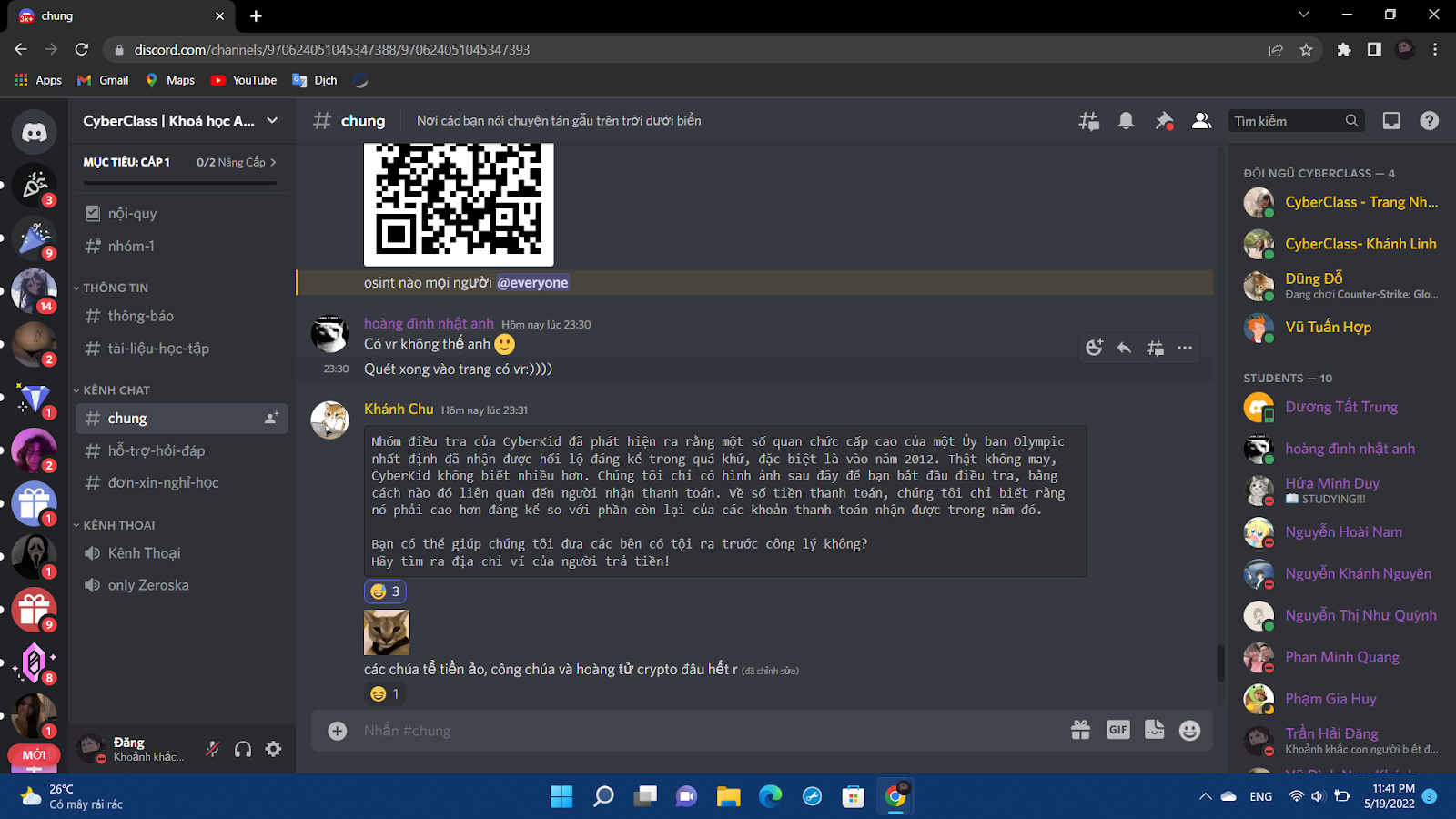Toggle headphones deafen
This screenshot has width=1456, height=819.
243,749
